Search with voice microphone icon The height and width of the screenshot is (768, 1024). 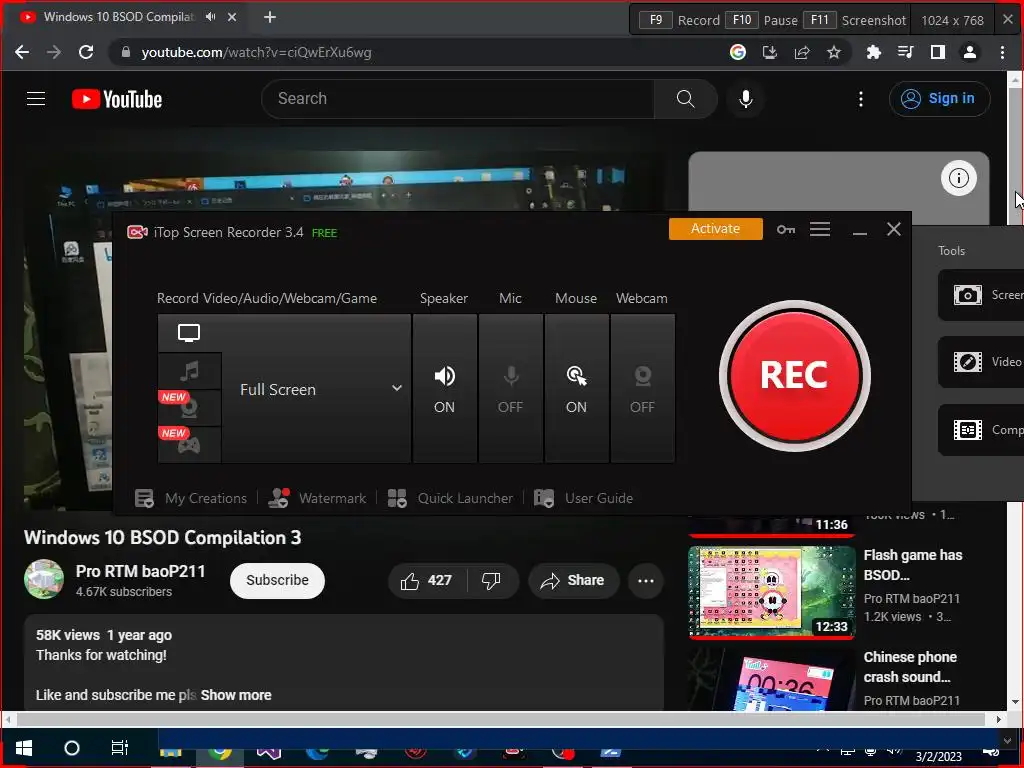(x=745, y=99)
